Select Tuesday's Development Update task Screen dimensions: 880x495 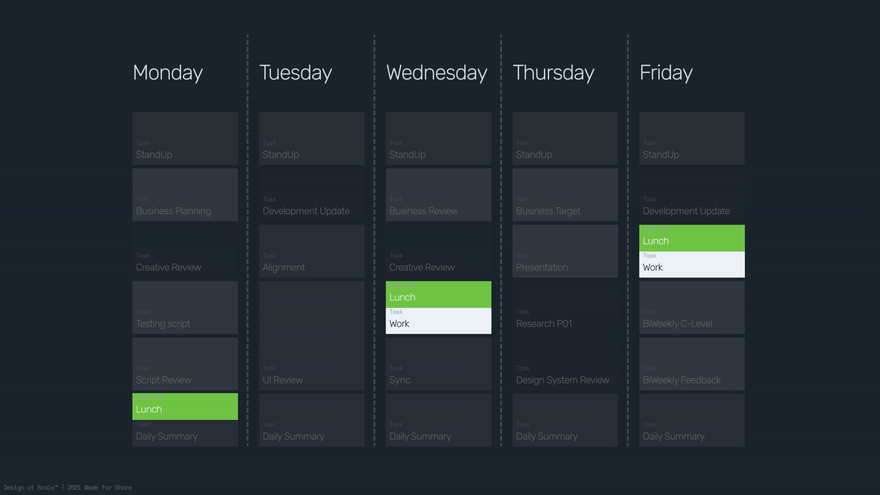click(311, 195)
